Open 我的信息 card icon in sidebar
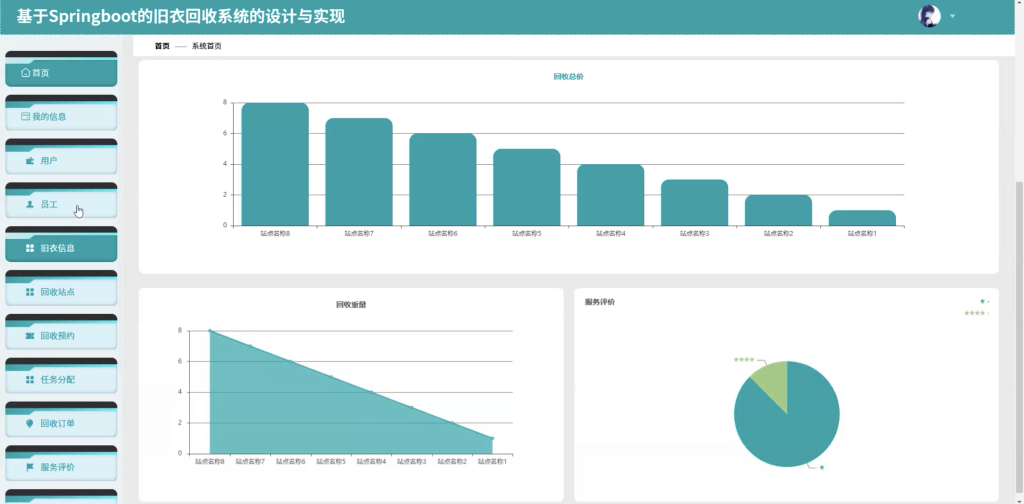1024x504 pixels. click(x=25, y=116)
